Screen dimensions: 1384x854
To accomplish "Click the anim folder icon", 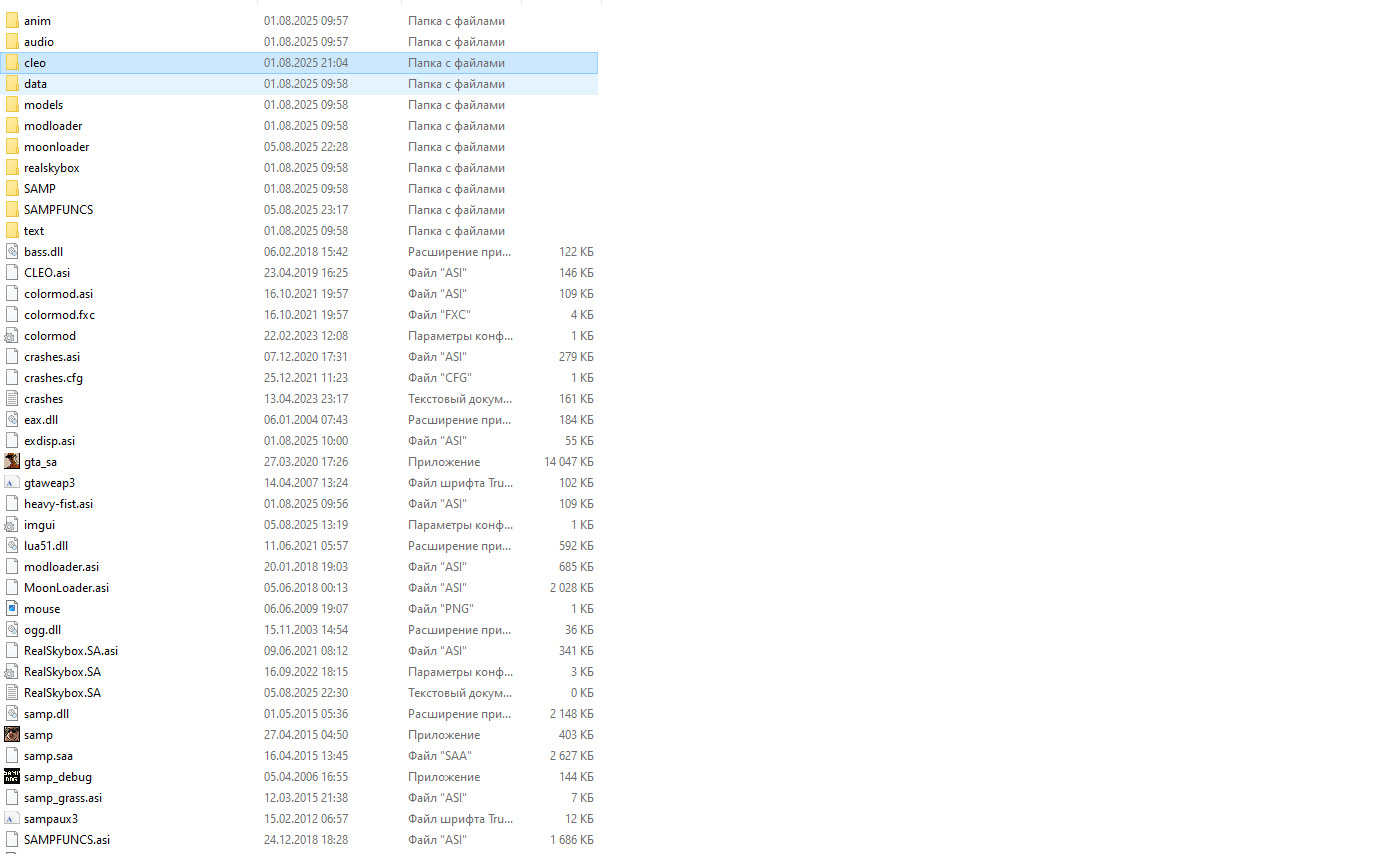I will [12, 21].
